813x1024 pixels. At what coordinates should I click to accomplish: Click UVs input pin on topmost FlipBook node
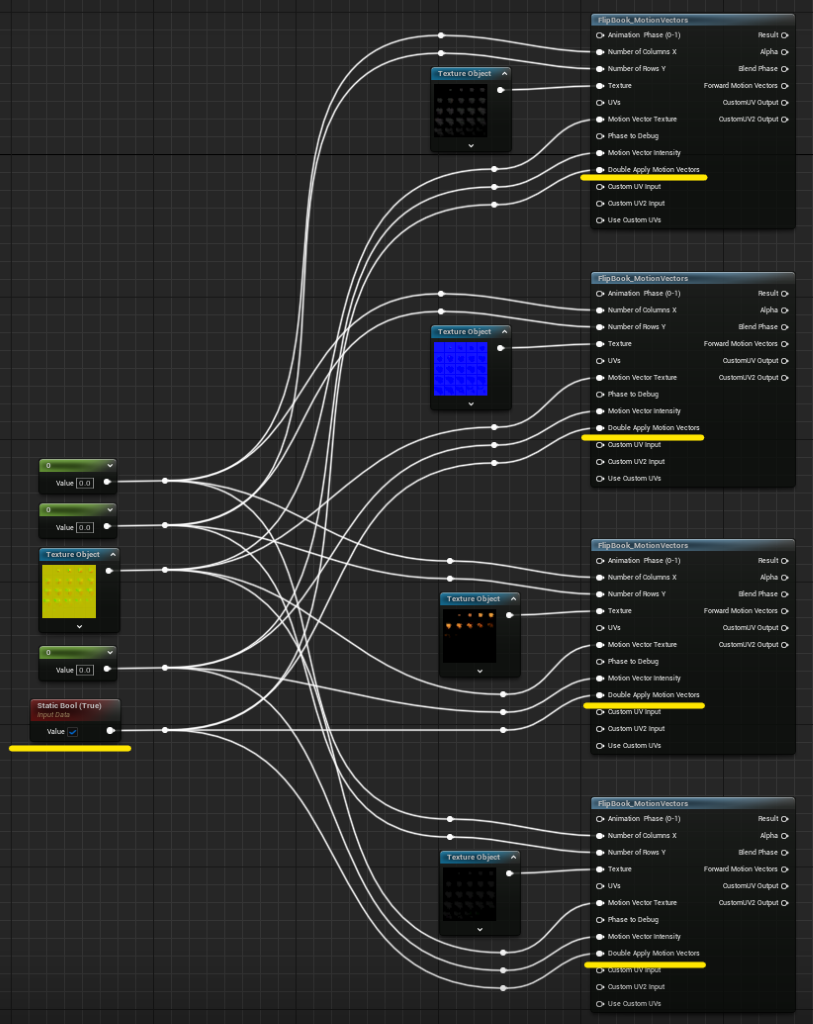click(x=600, y=103)
